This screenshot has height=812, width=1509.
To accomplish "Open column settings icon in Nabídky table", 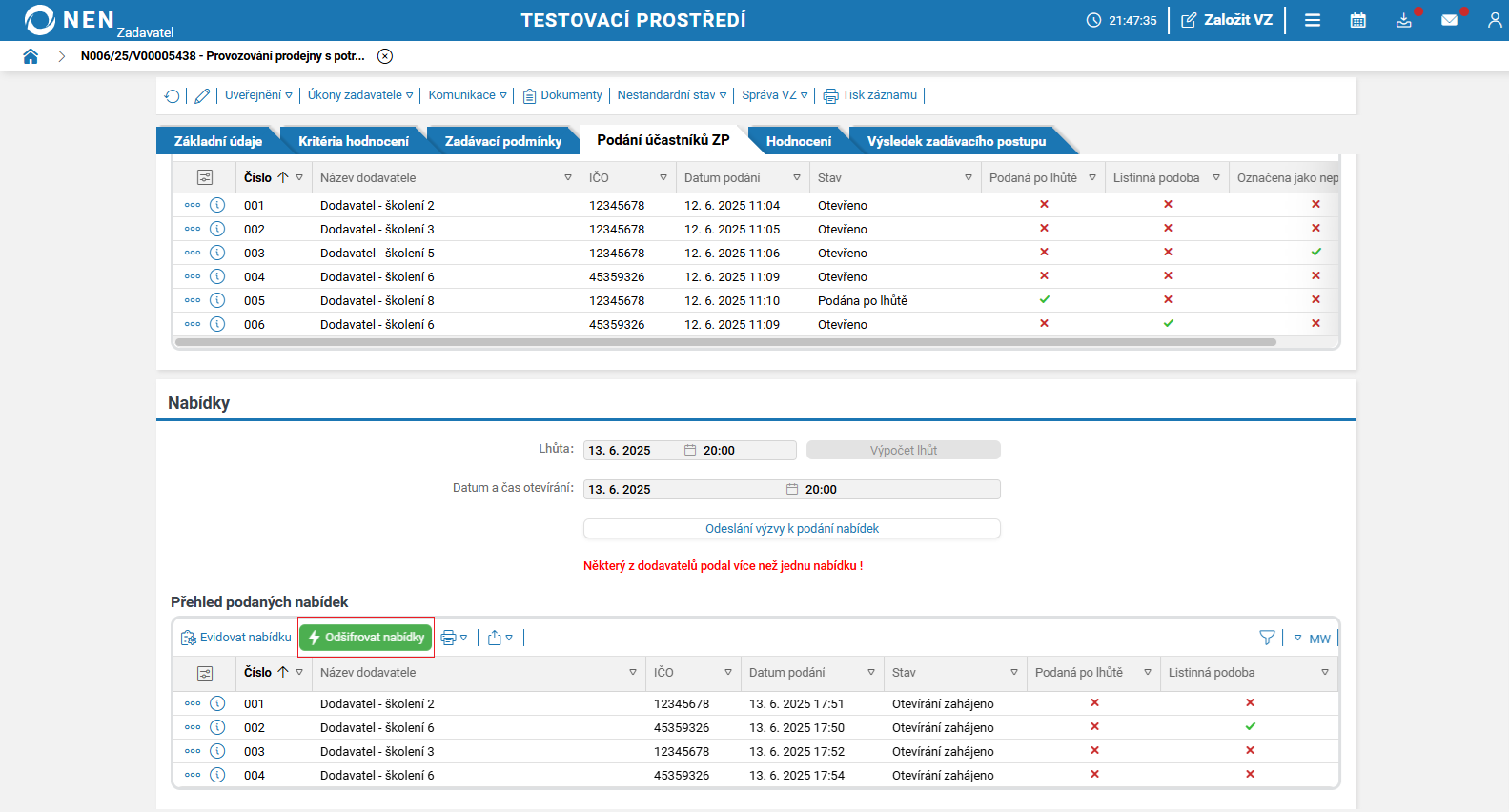I will 205,673.
